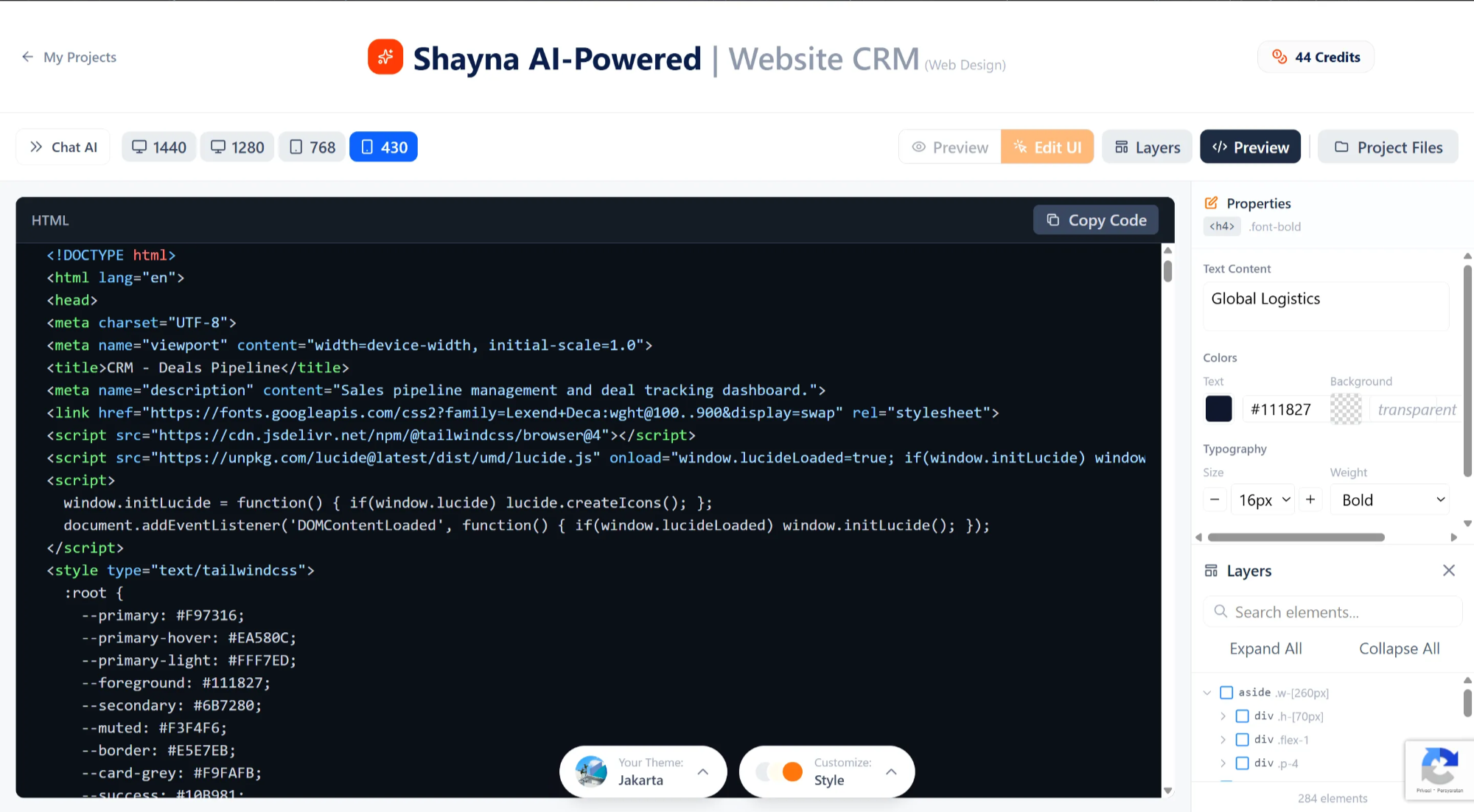Image resolution: width=1474 pixels, height=812 pixels.
Task: Open the Chat AI panel
Action: [x=63, y=147]
